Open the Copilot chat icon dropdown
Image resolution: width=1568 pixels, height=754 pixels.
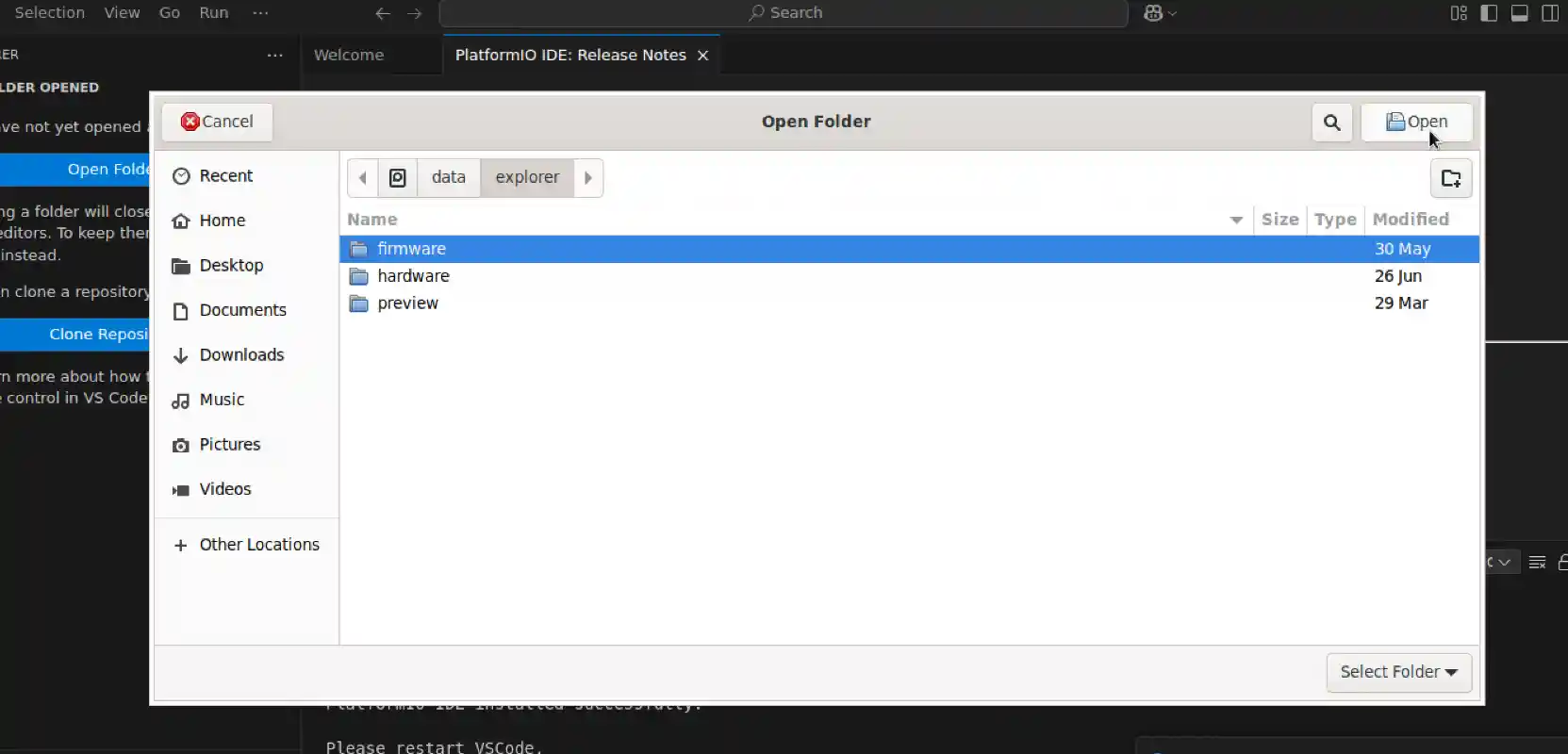[1160, 13]
